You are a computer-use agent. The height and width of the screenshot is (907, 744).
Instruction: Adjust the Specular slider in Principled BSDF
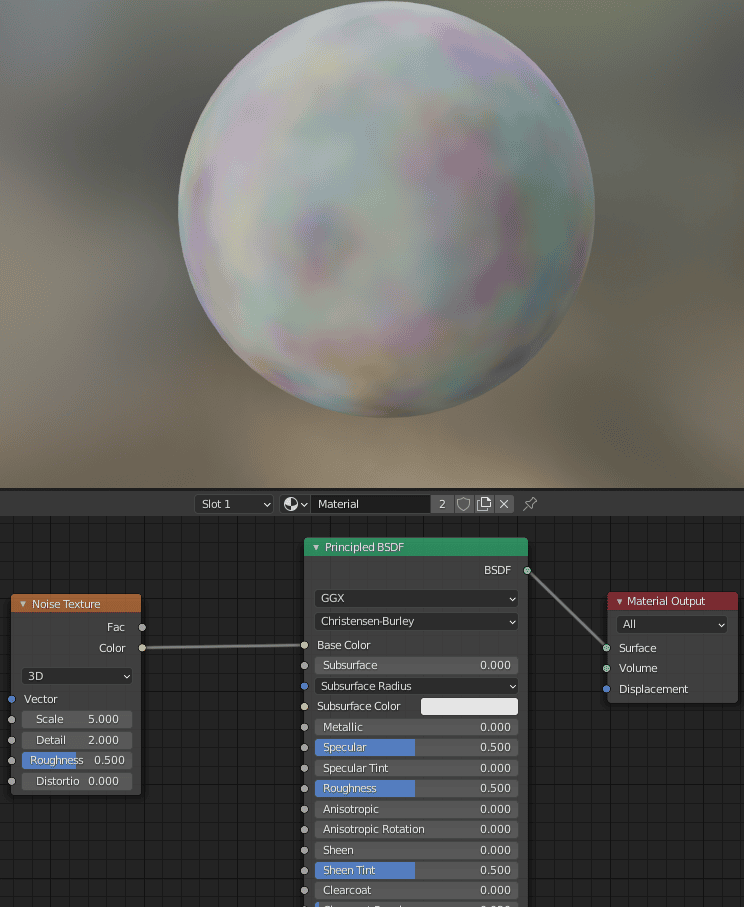point(416,747)
